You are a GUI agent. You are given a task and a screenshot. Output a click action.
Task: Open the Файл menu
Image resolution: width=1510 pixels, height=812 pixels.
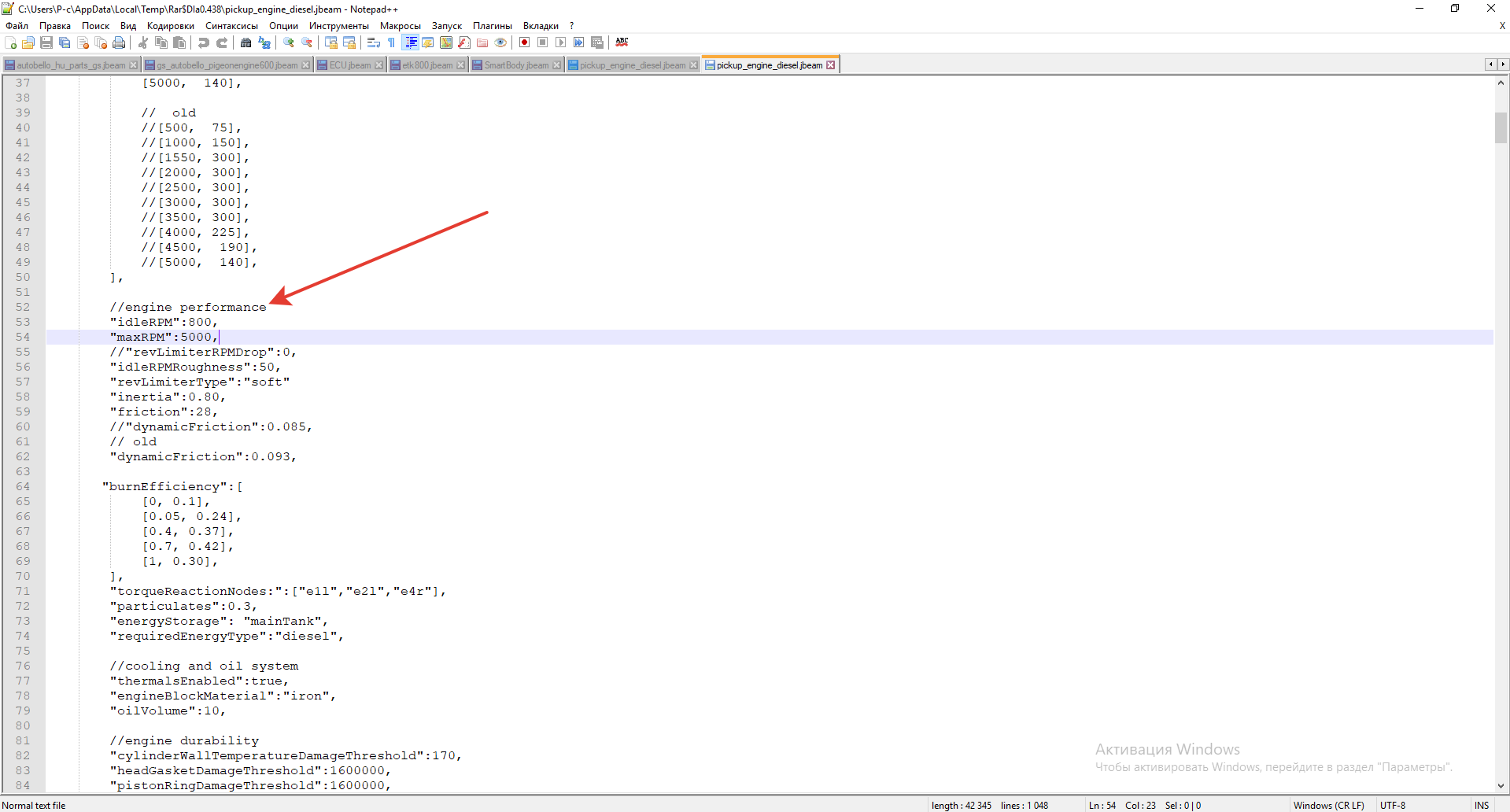click(17, 26)
